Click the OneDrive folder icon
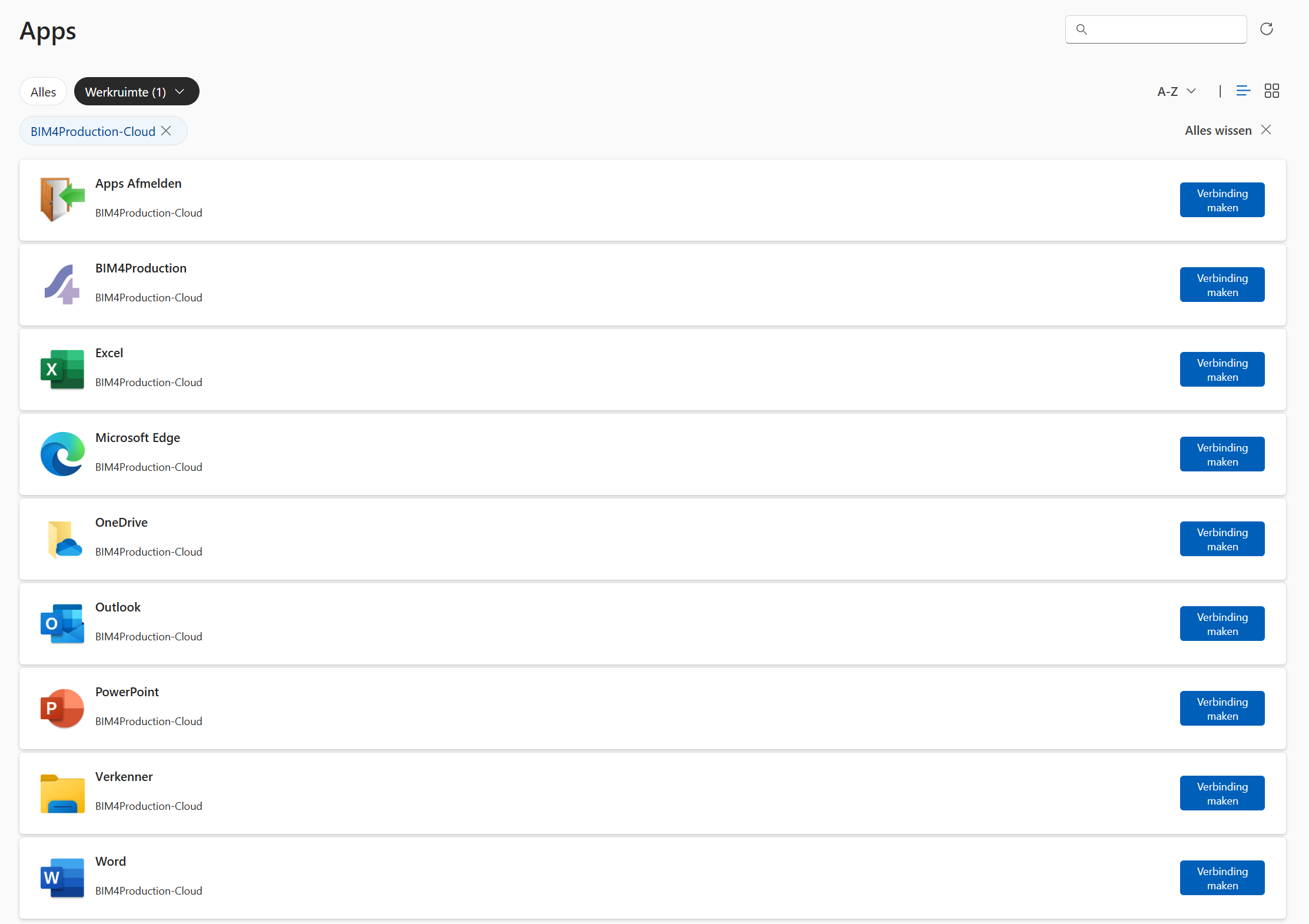The image size is (1309, 924). click(62, 539)
